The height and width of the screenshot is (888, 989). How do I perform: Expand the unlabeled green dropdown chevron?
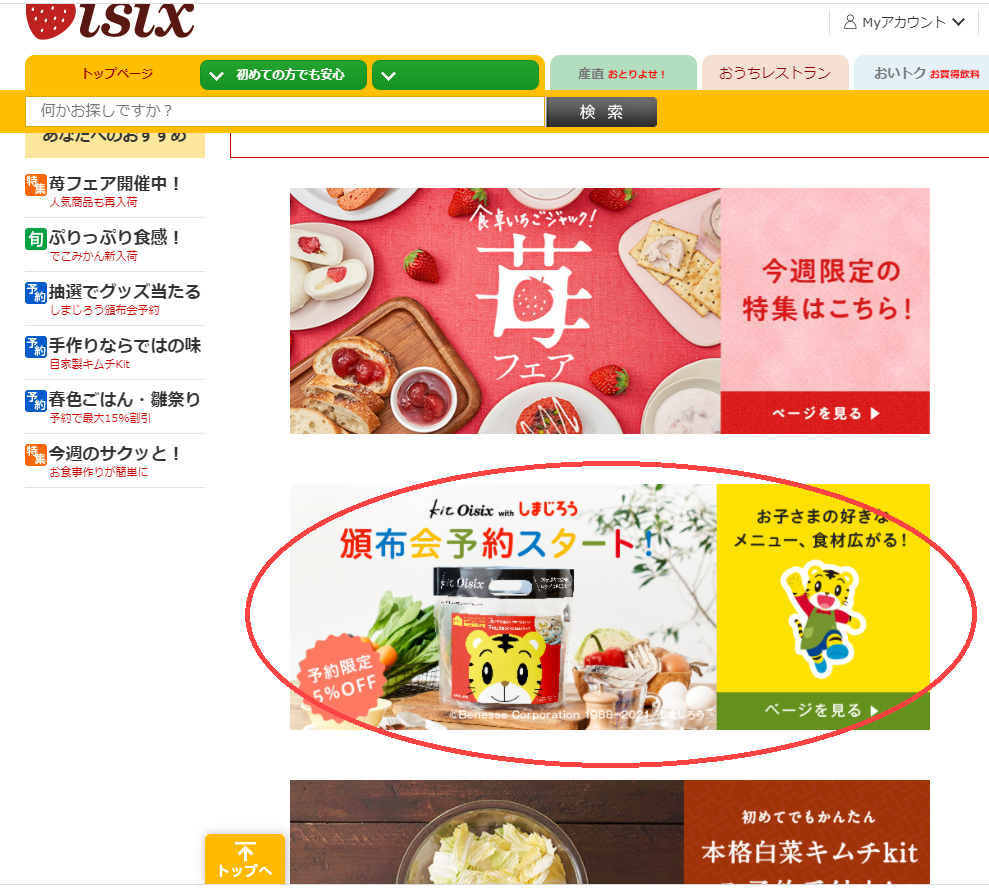(x=455, y=75)
